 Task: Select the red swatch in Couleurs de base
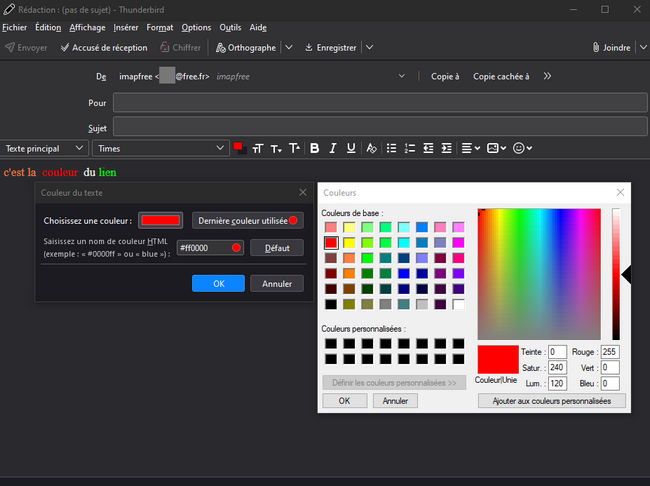tap(331, 243)
